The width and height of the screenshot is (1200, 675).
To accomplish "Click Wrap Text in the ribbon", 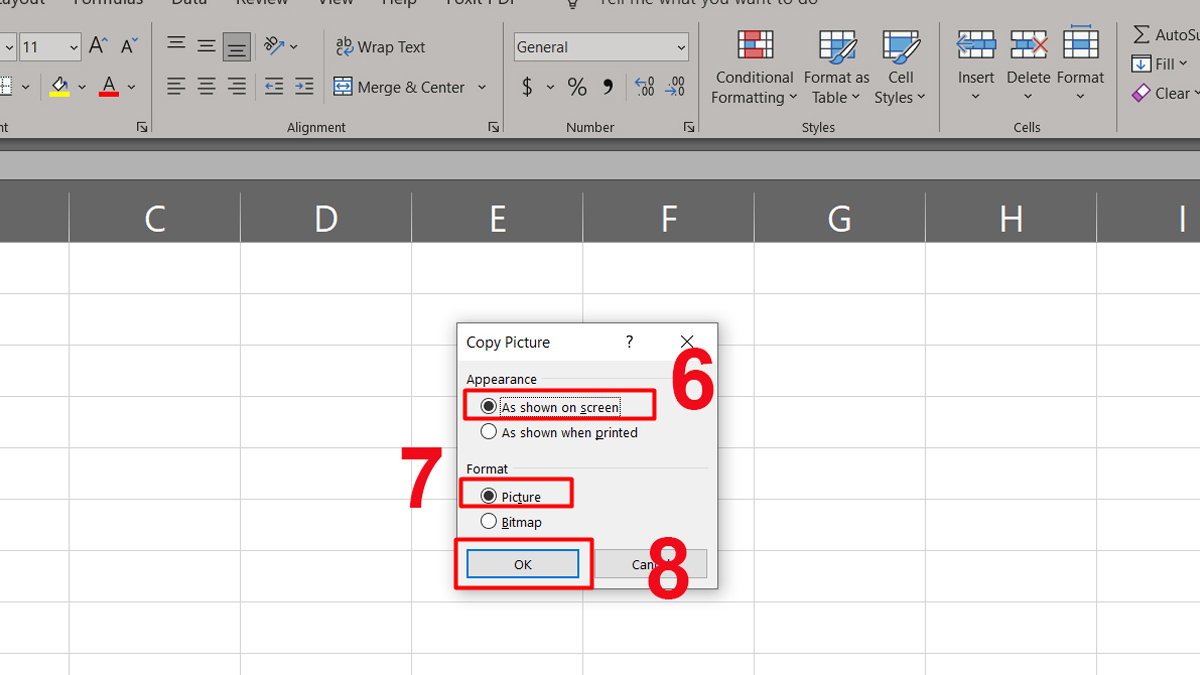I will coord(380,47).
